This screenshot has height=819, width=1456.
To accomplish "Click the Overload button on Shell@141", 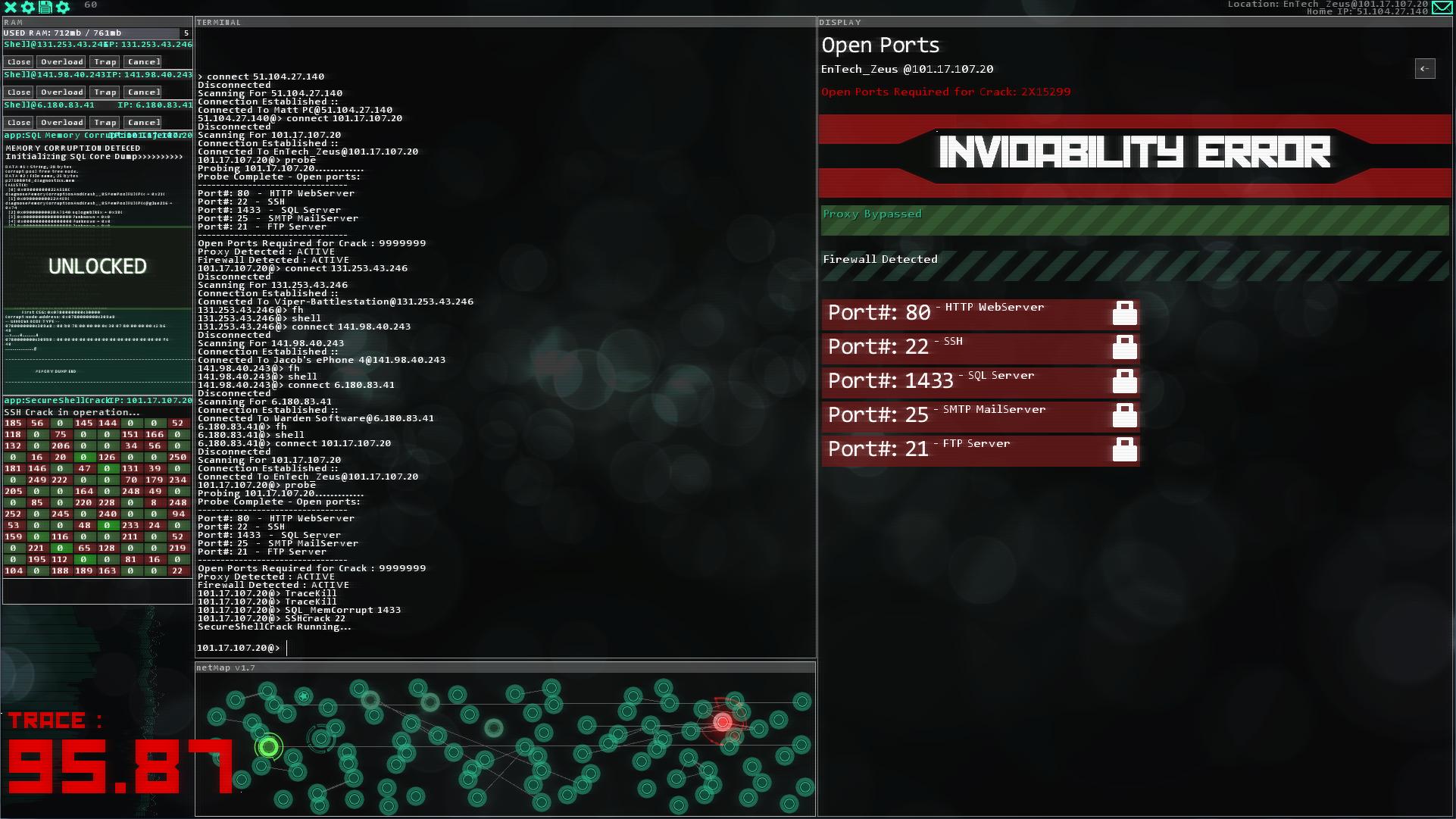I will coord(62,91).
